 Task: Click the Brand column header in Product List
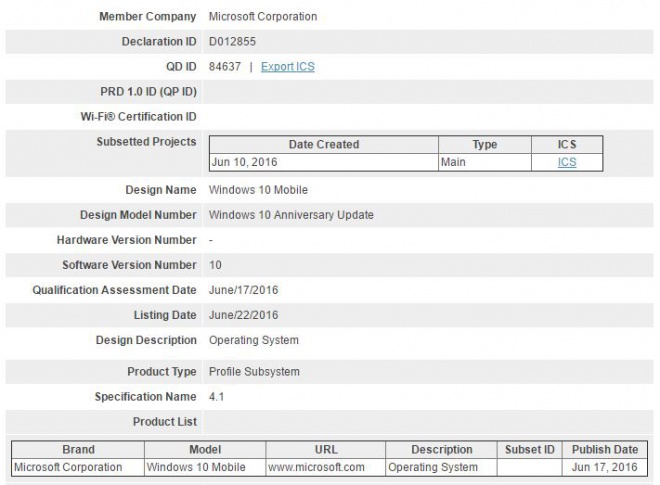78,450
